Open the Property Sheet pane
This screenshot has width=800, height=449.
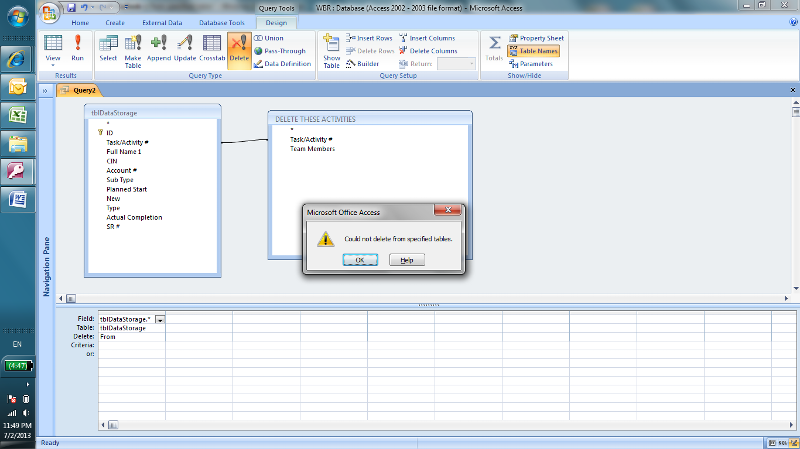[536, 38]
